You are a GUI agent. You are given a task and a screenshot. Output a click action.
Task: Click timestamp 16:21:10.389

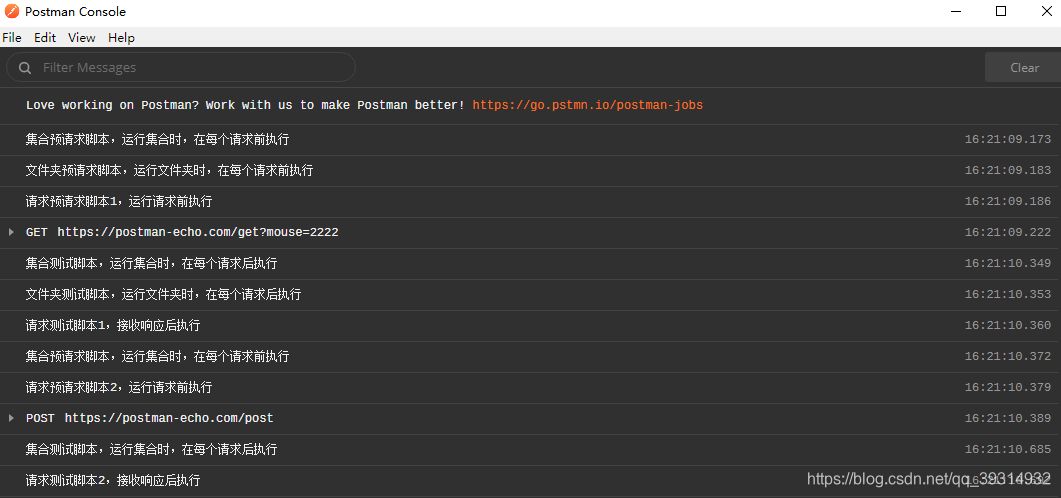[1008, 418]
